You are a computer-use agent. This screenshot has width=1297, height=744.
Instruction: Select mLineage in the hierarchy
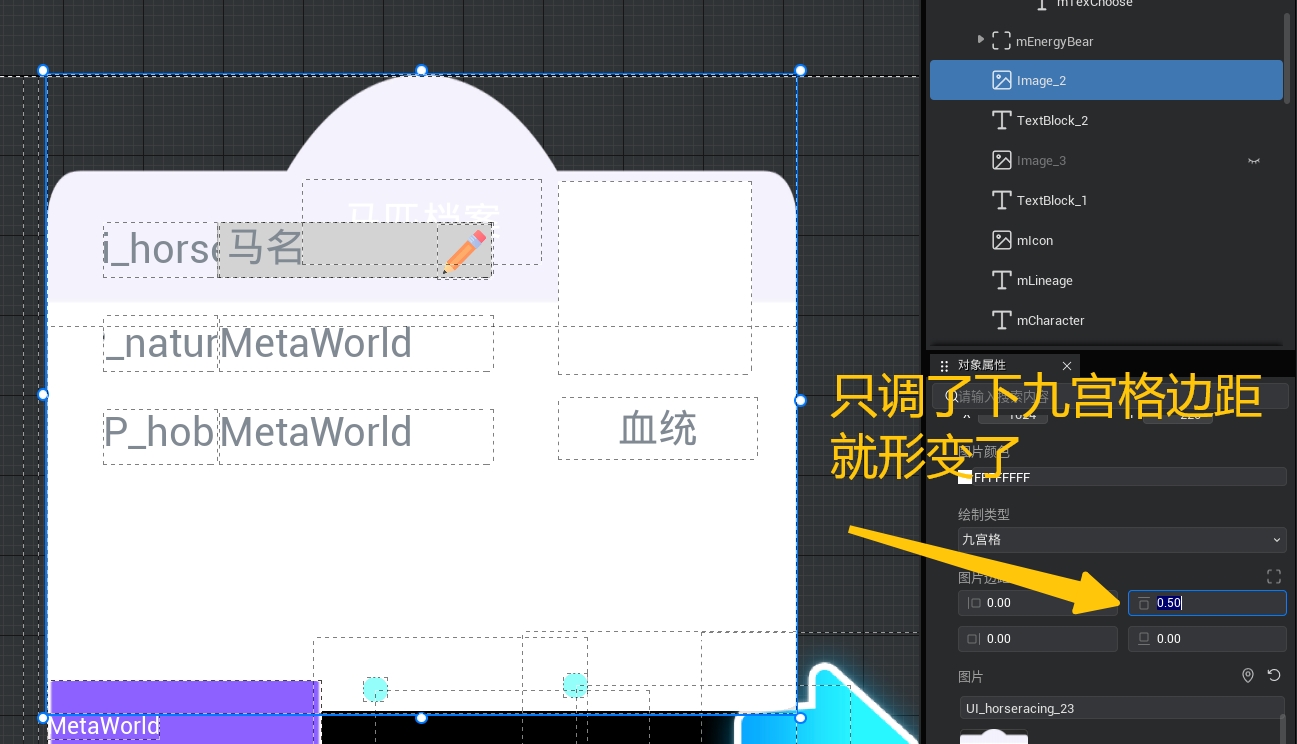click(1106, 280)
